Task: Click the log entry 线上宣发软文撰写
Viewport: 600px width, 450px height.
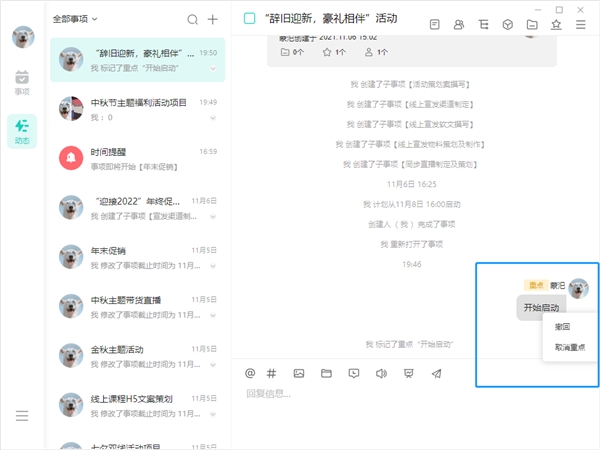Action: (x=410, y=124)
